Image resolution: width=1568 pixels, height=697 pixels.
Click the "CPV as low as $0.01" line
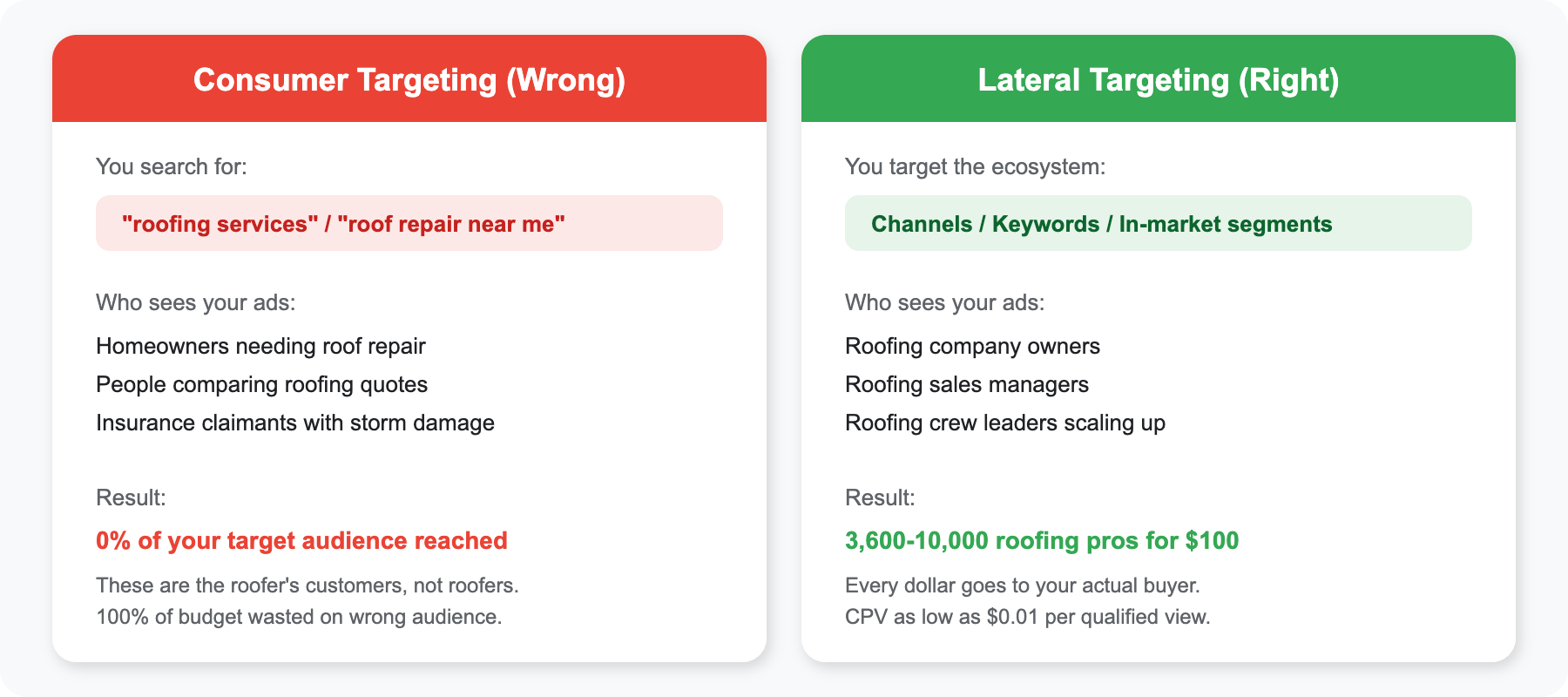click(x=1027, y=617)
